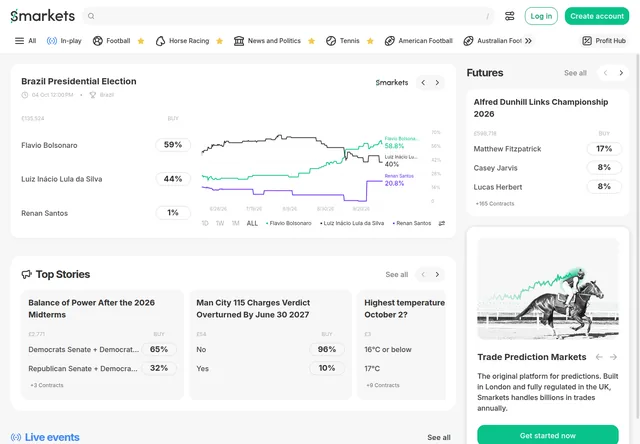Expand +165 Contracts in Futures card
Screen dimensions: 640x444
tap(495, 204)
